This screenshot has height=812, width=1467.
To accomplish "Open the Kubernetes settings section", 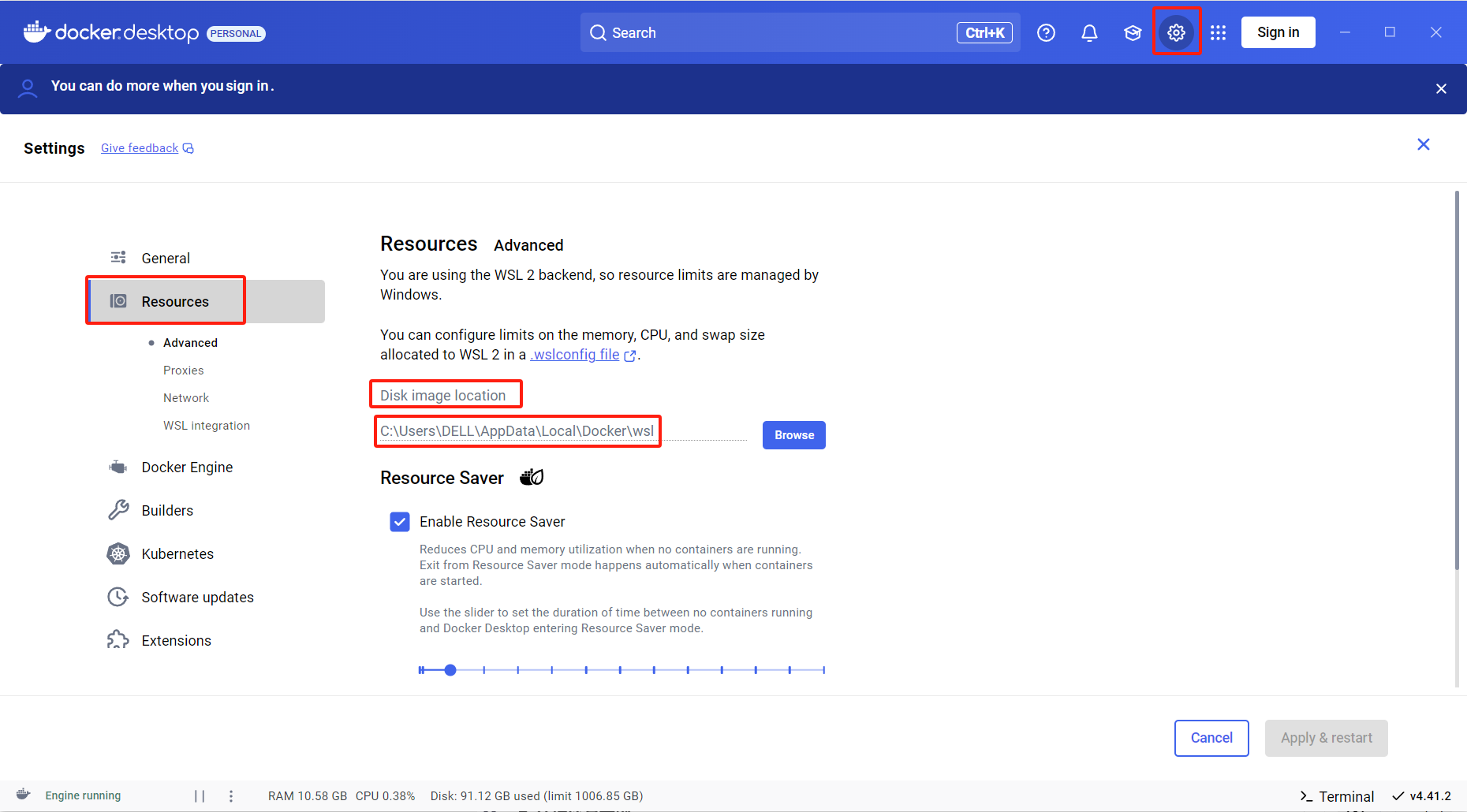I will coord(177,554).
